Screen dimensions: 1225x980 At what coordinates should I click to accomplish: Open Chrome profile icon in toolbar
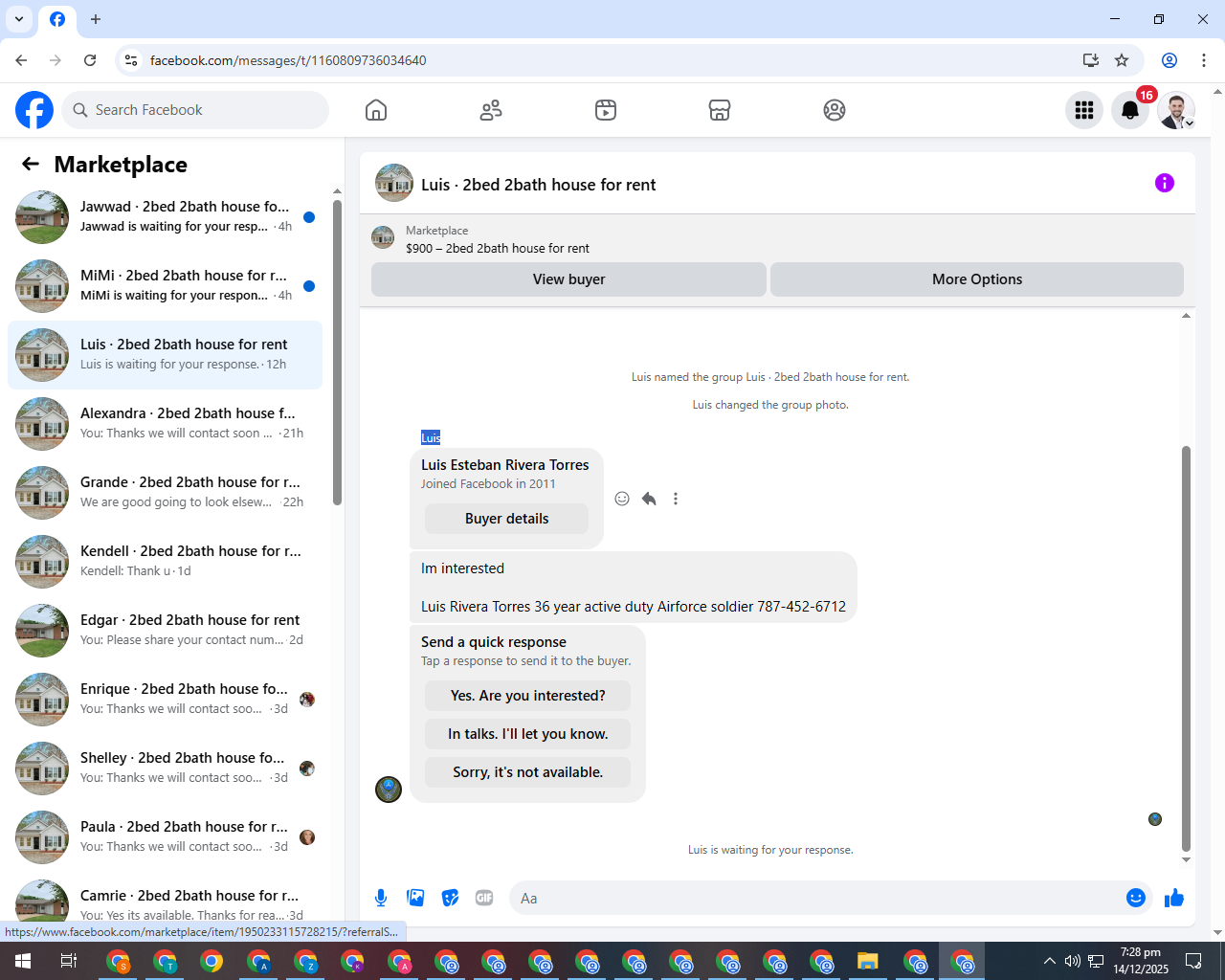click(1169, 60)
